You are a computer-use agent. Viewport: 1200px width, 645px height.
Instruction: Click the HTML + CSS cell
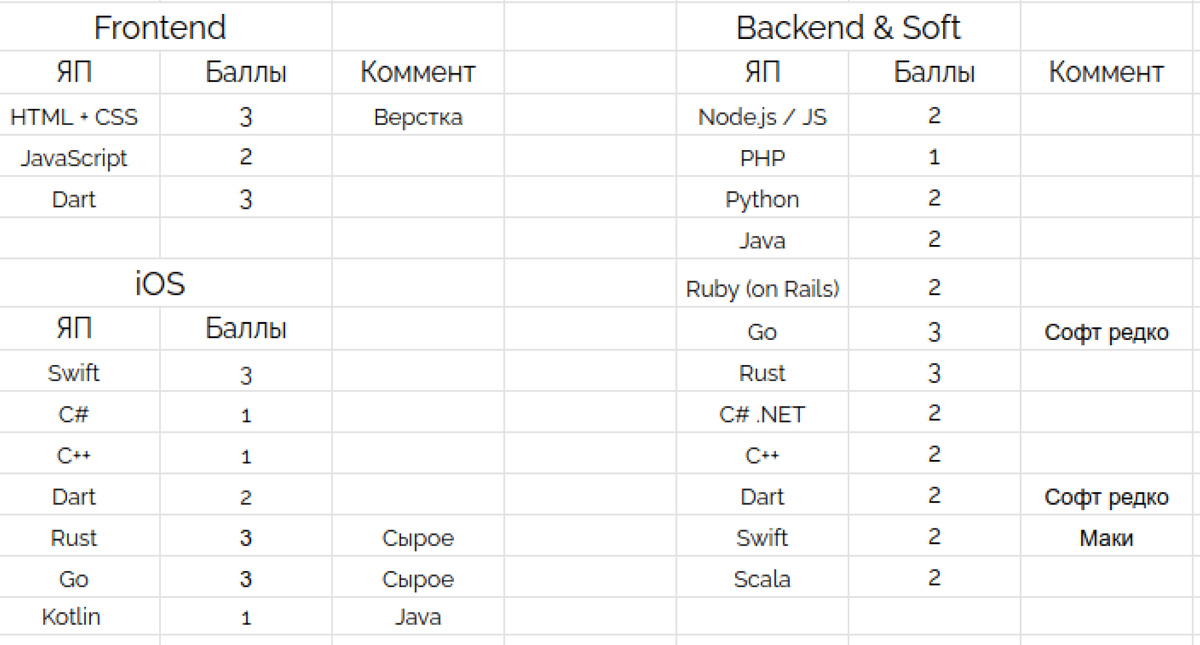point(74,117)
